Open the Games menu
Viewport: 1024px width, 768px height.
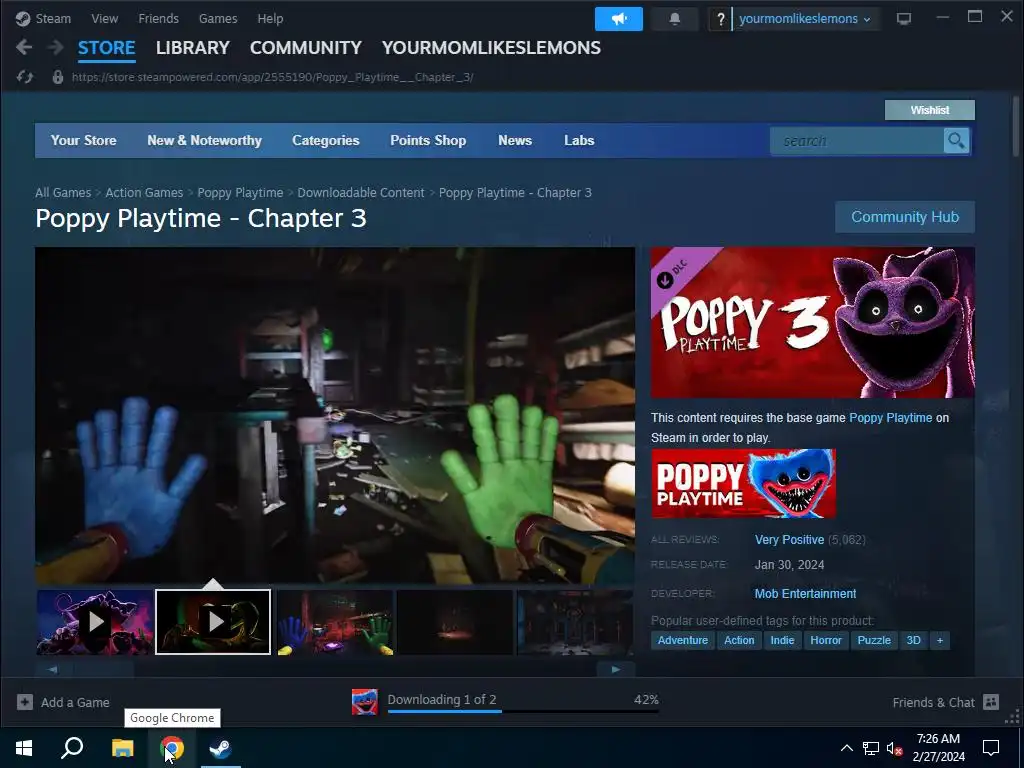(217, 18)
